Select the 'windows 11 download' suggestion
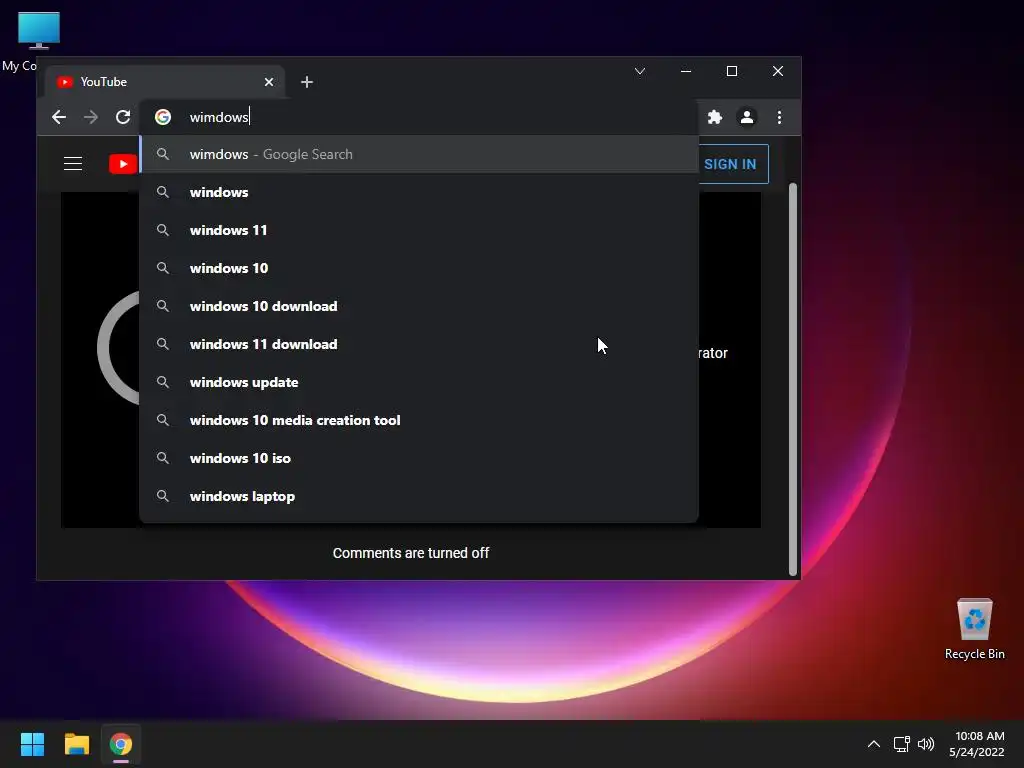Viewport: 1024px width, 768px height. (419, 344)
